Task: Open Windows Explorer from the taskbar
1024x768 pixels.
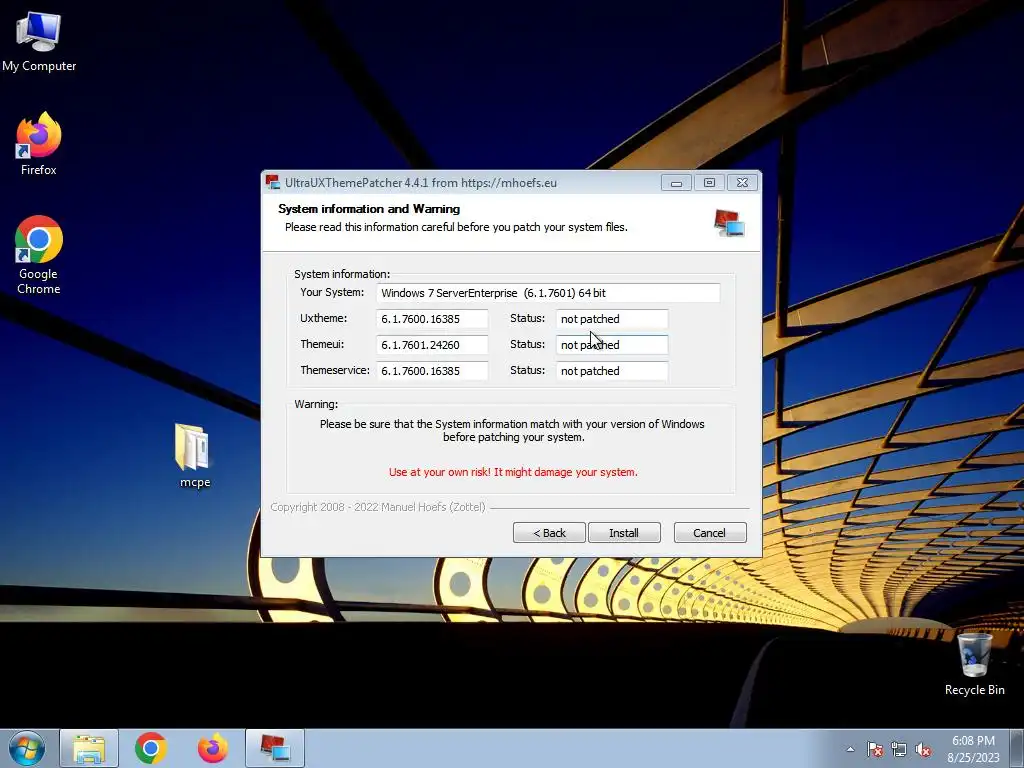Action: pyautogui.click(x=89, y=748)
